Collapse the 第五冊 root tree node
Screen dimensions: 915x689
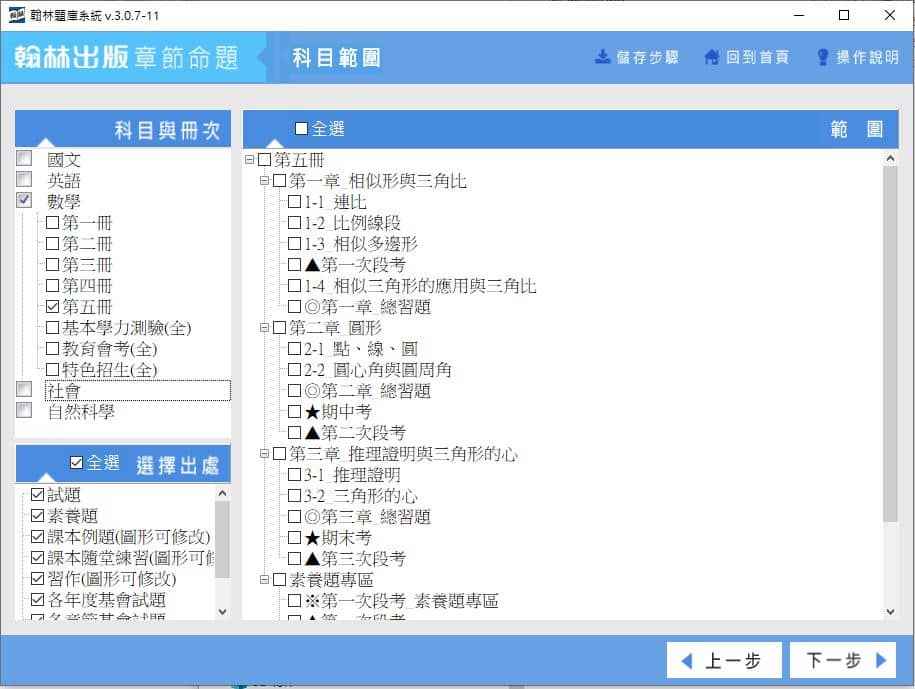click(250, 159)
